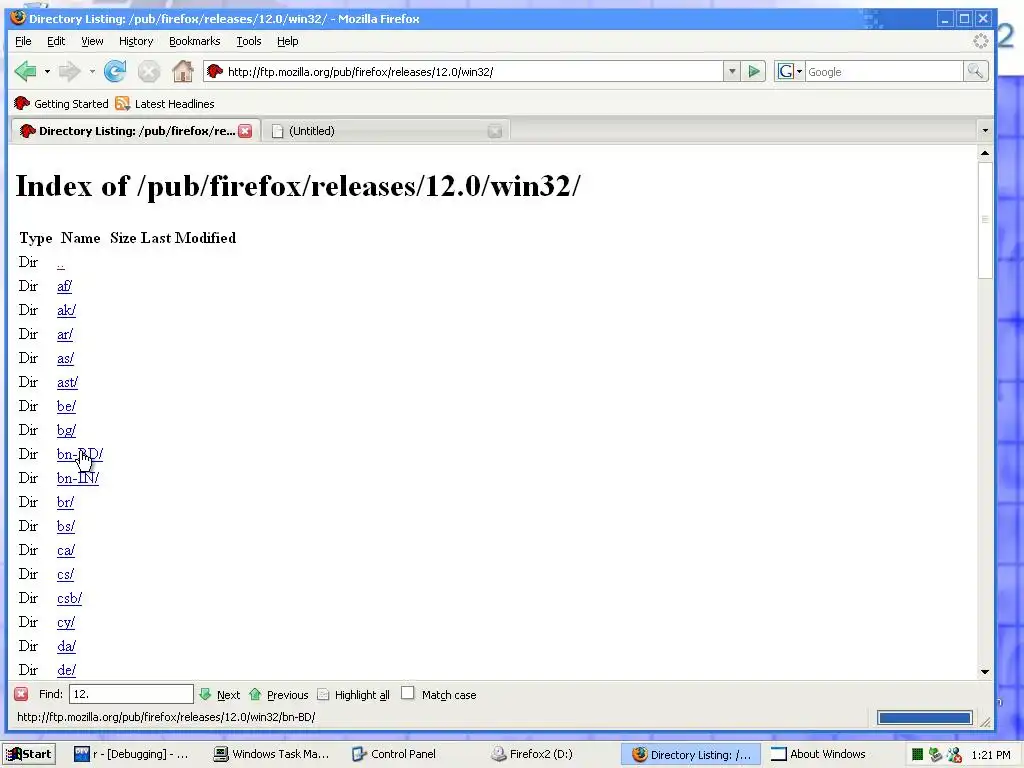
Task: Open the cy/ directory link
Action: pyautogui.click(x=65, y=622)
